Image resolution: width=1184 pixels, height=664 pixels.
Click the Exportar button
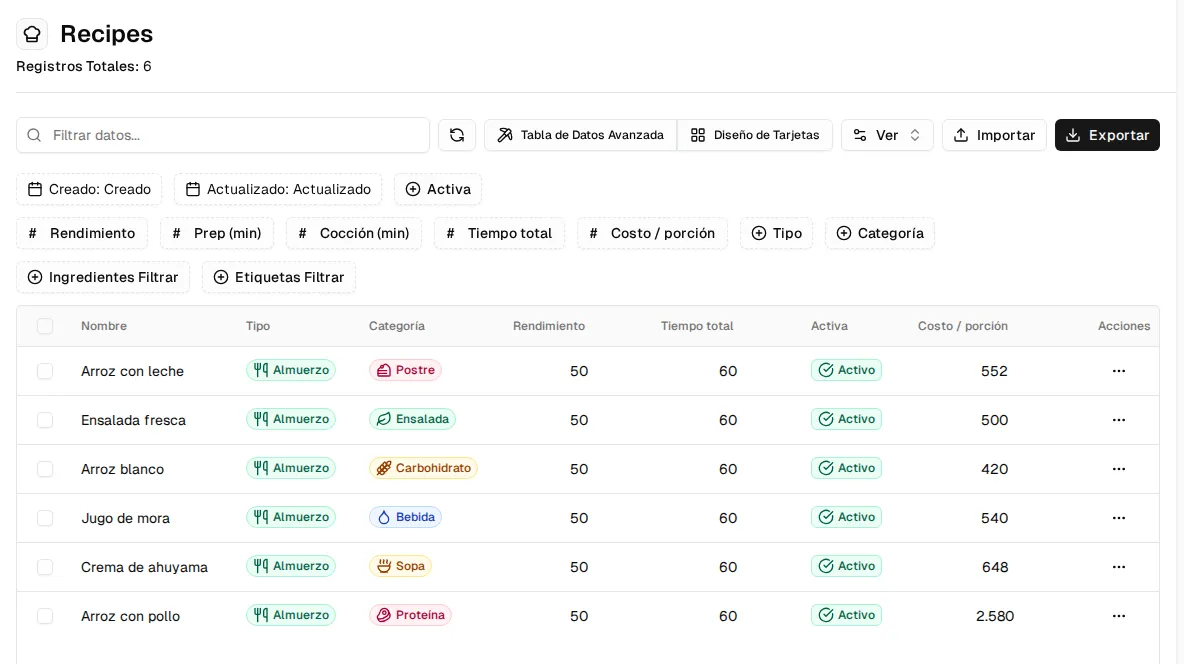[1107, 135]
